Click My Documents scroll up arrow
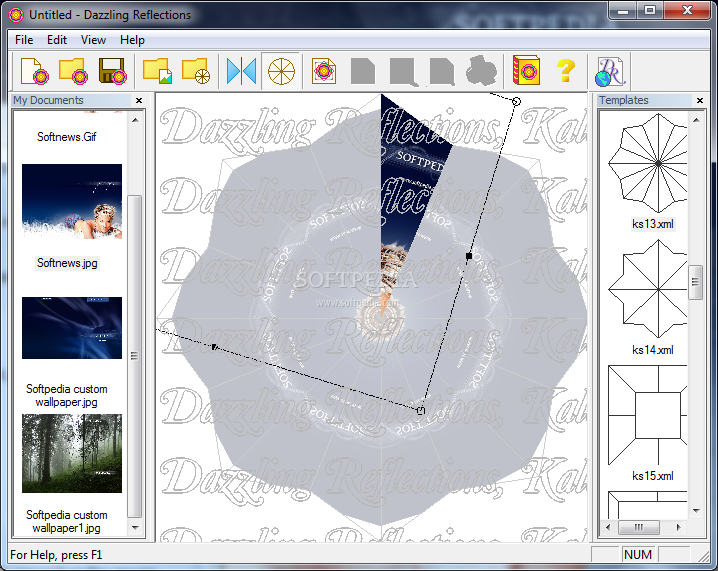 [x=135, y=120]
